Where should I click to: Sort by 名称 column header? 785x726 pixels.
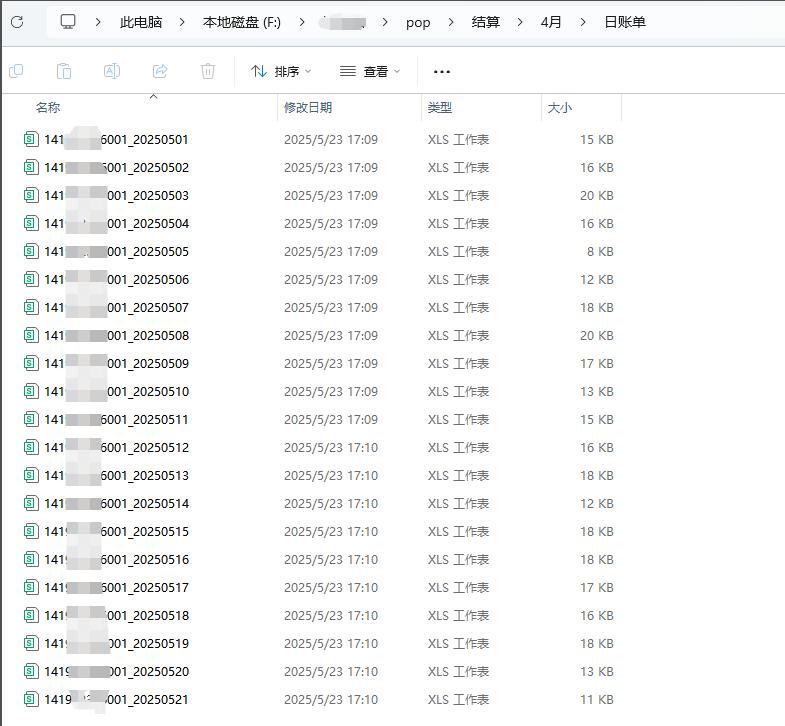(x=48, y=108)
